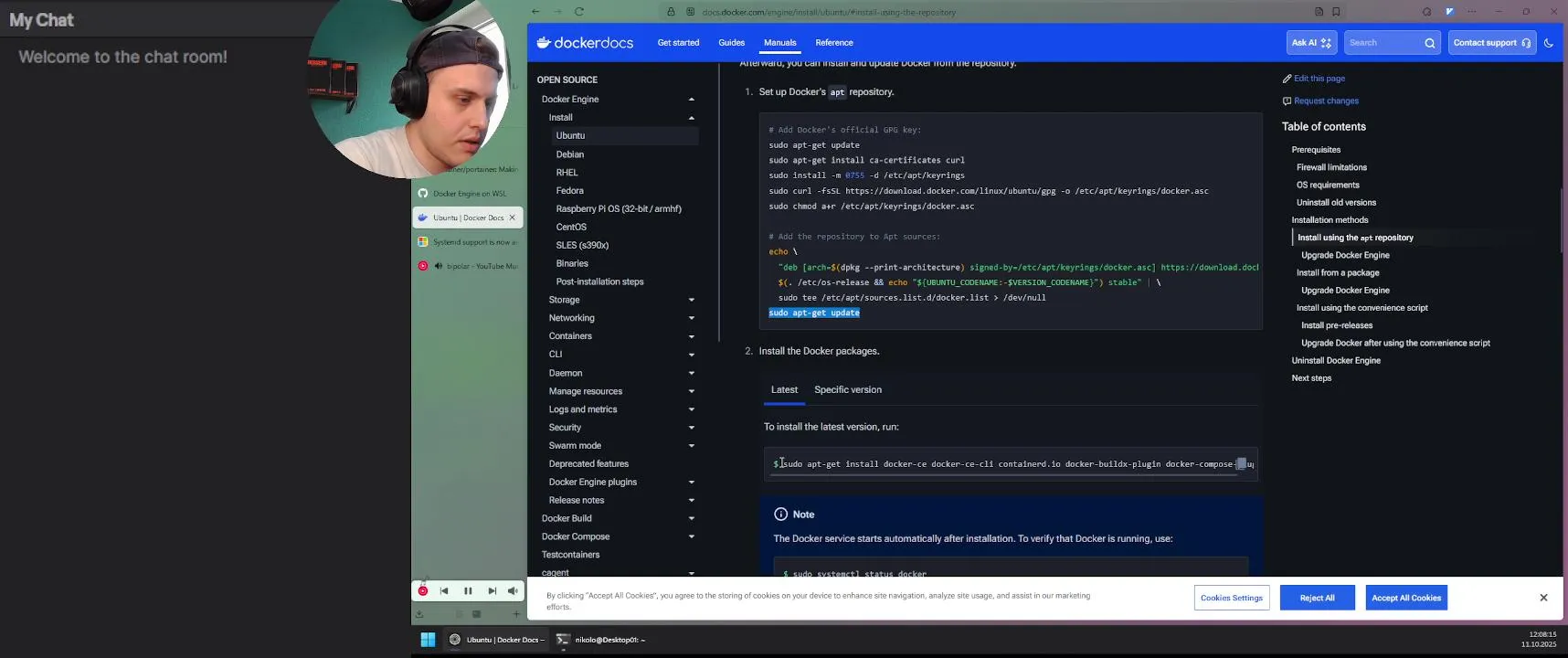Select the Latest tab
This screenshot has width=1568, height=658.
784,389
